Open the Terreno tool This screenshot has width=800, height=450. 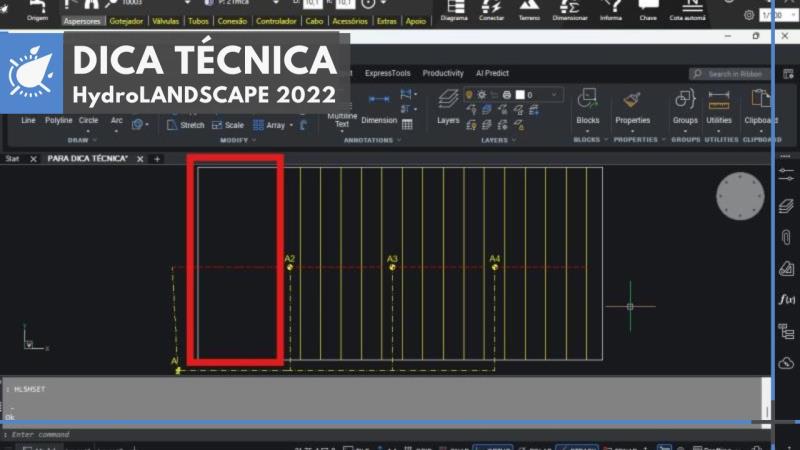pos(529,10)
